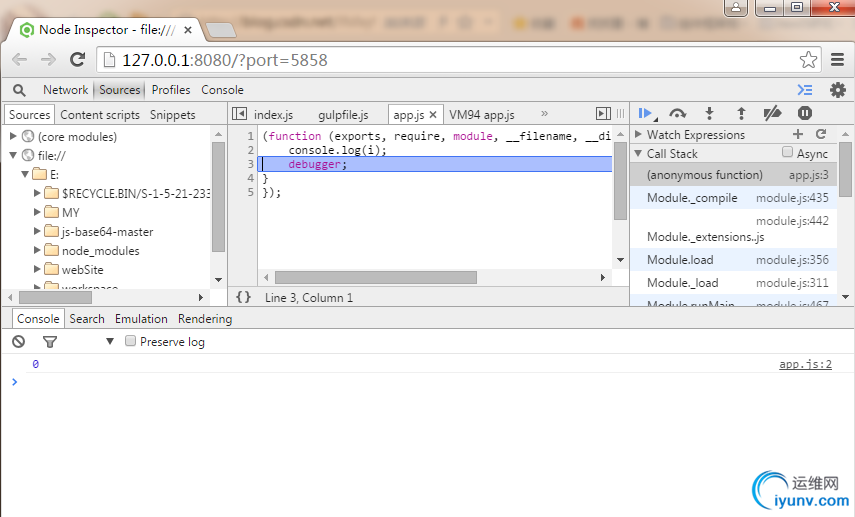Expand the $RECYCLE.BIN folder
The width and height of the screenshot is (855, 517).
(37, 193)
